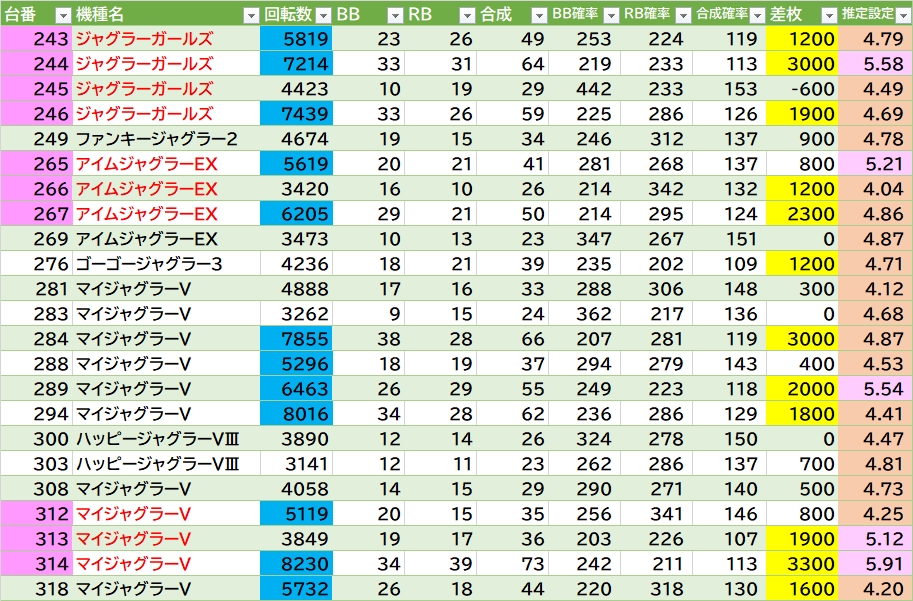This screenshot has width=913, height=601.
Task: Click ゴーゴージャグラー3 machine name cell
Action: point(166,264)
